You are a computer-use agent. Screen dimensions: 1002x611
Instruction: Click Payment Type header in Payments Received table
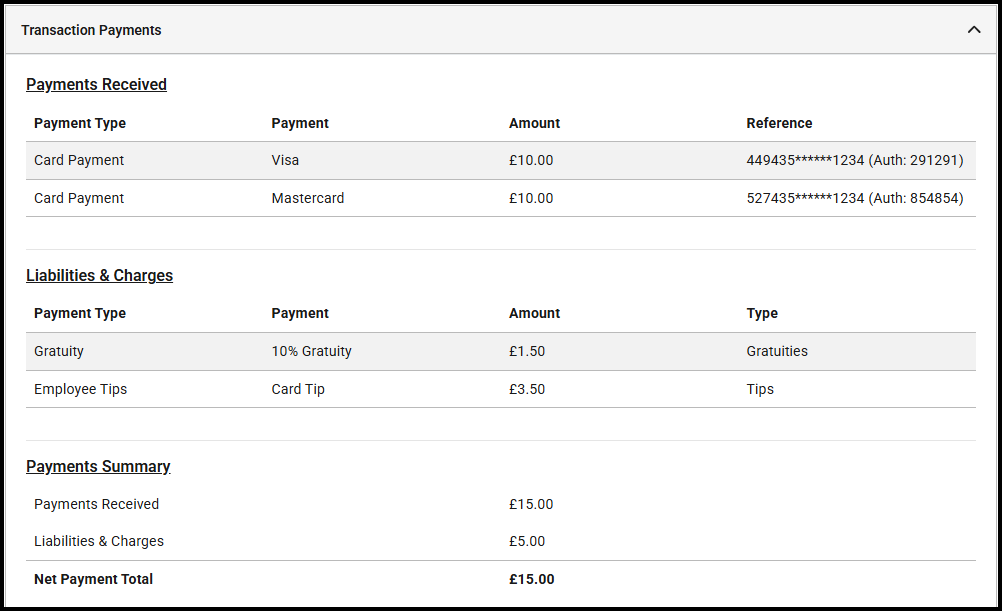coord(80,123)
